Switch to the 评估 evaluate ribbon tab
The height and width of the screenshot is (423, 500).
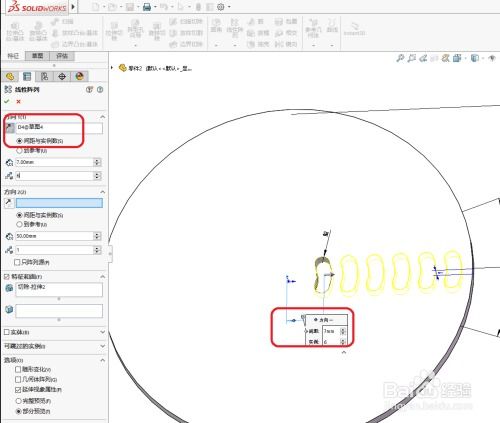pos(62,56)
